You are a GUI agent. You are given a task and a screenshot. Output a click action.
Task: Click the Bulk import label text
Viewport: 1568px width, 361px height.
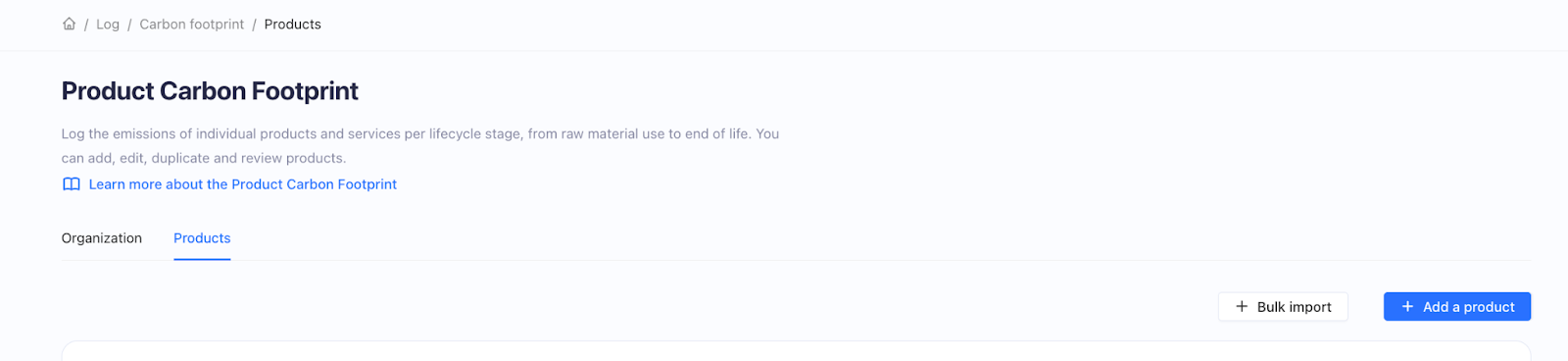(1295, 307)
